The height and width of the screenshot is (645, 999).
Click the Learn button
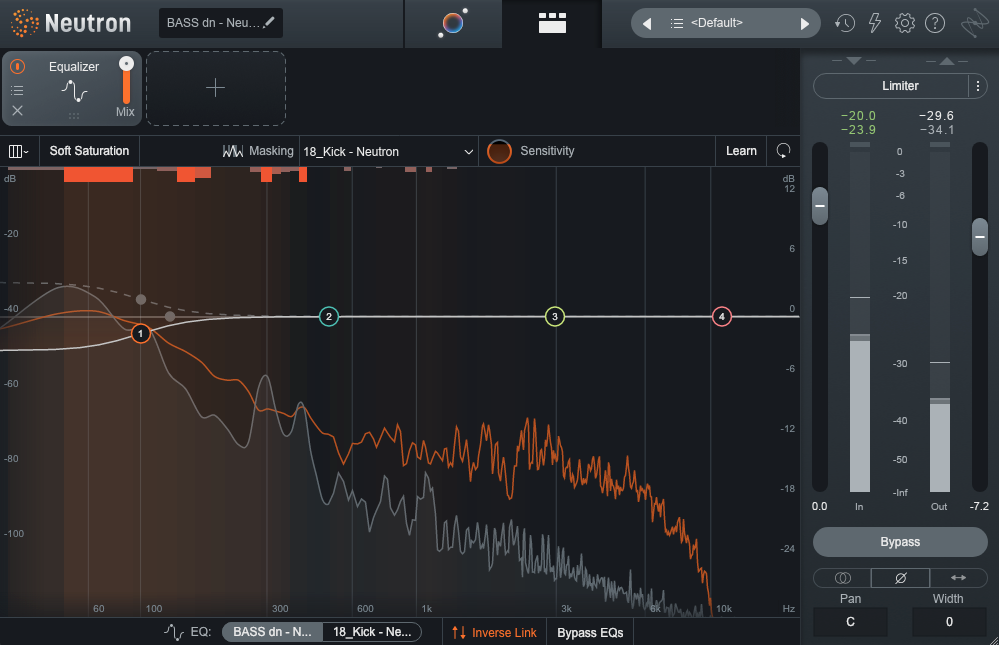[741, 151]
